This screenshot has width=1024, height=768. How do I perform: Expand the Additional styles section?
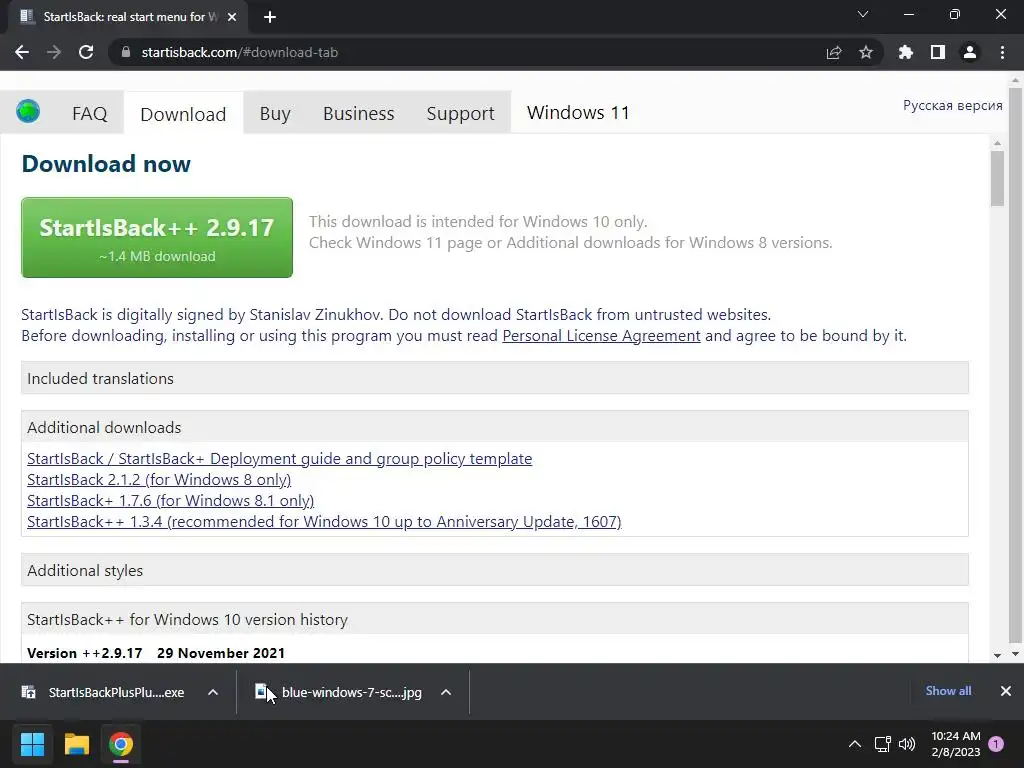pyautogui.click(x=494, y=570)
